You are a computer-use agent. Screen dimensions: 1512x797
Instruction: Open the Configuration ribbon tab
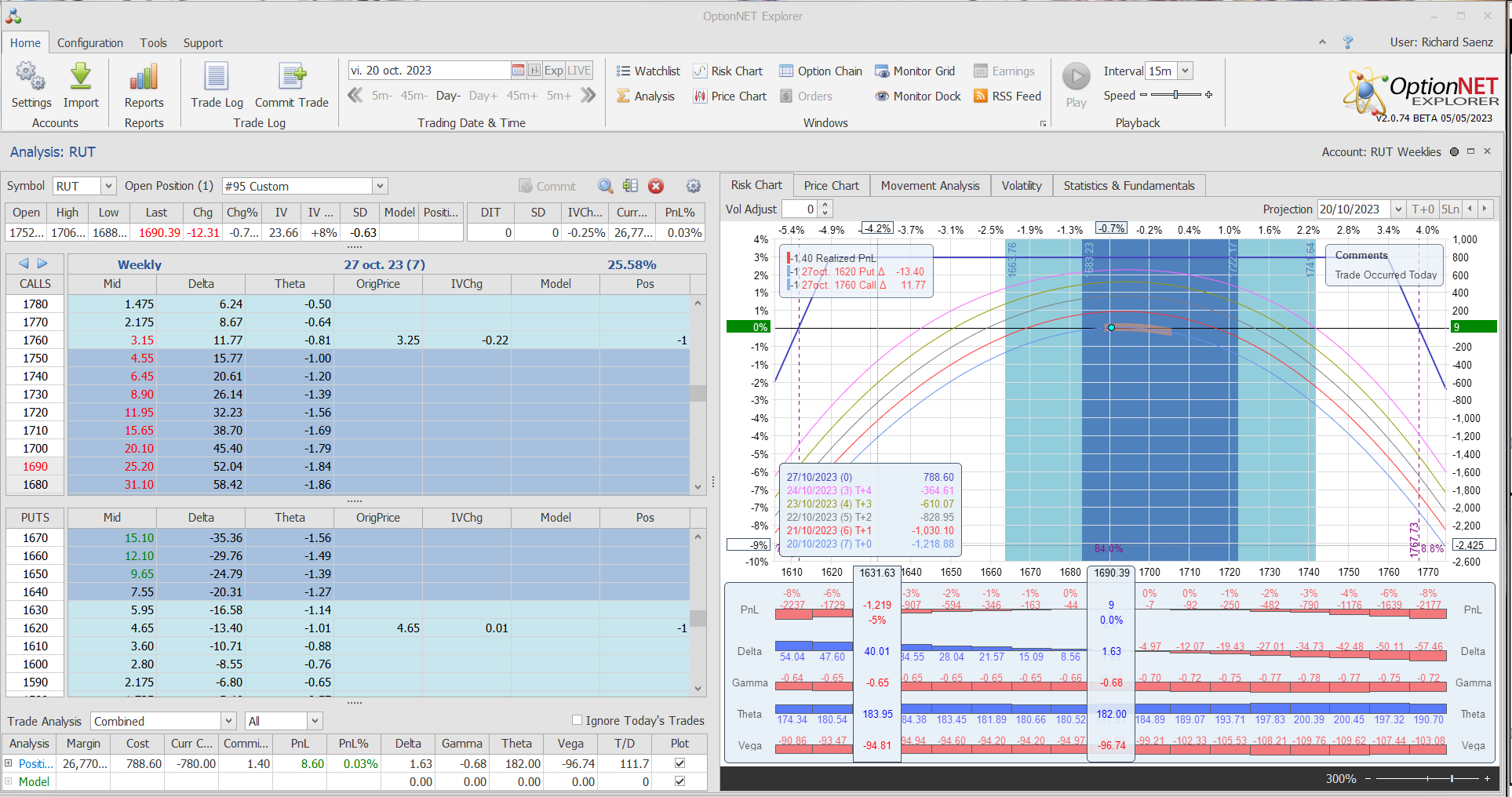(89, 43)
